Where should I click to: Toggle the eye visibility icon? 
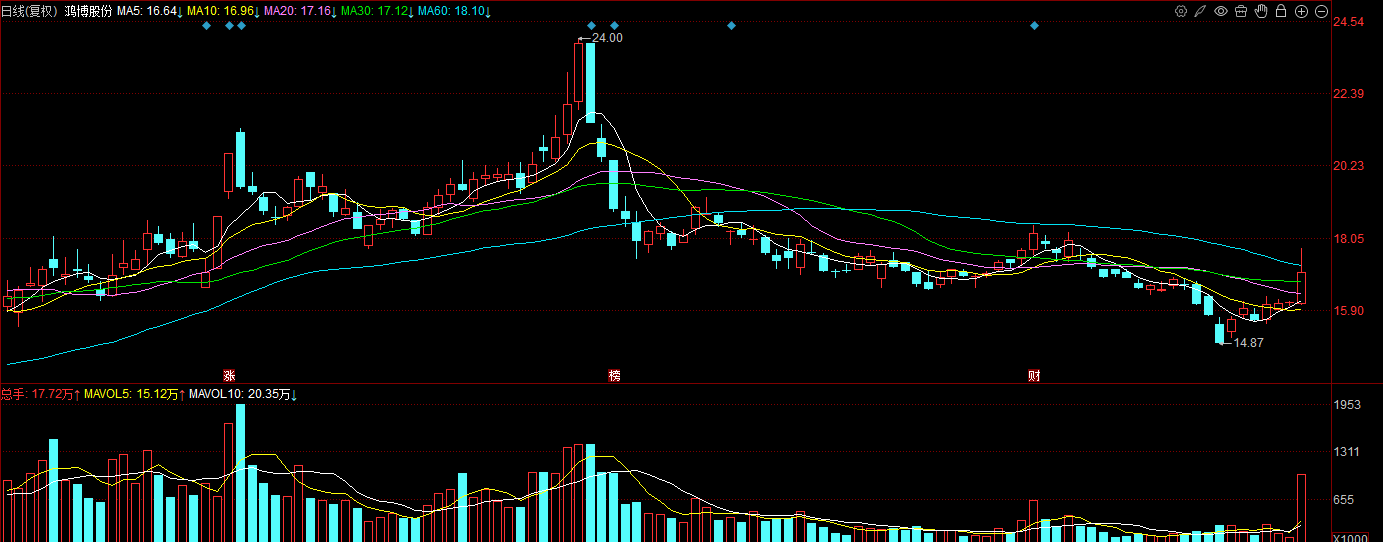click(x=1221, y=11)
